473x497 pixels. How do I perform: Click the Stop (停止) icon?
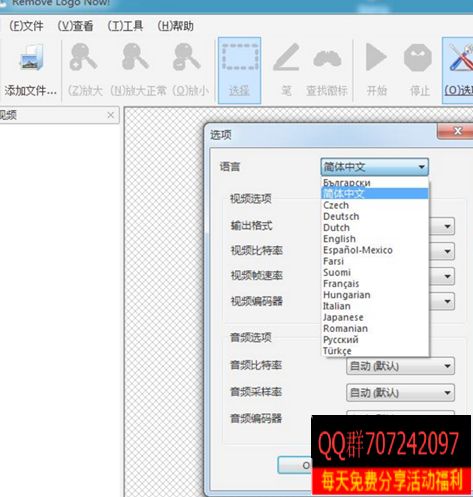(418, 57)
